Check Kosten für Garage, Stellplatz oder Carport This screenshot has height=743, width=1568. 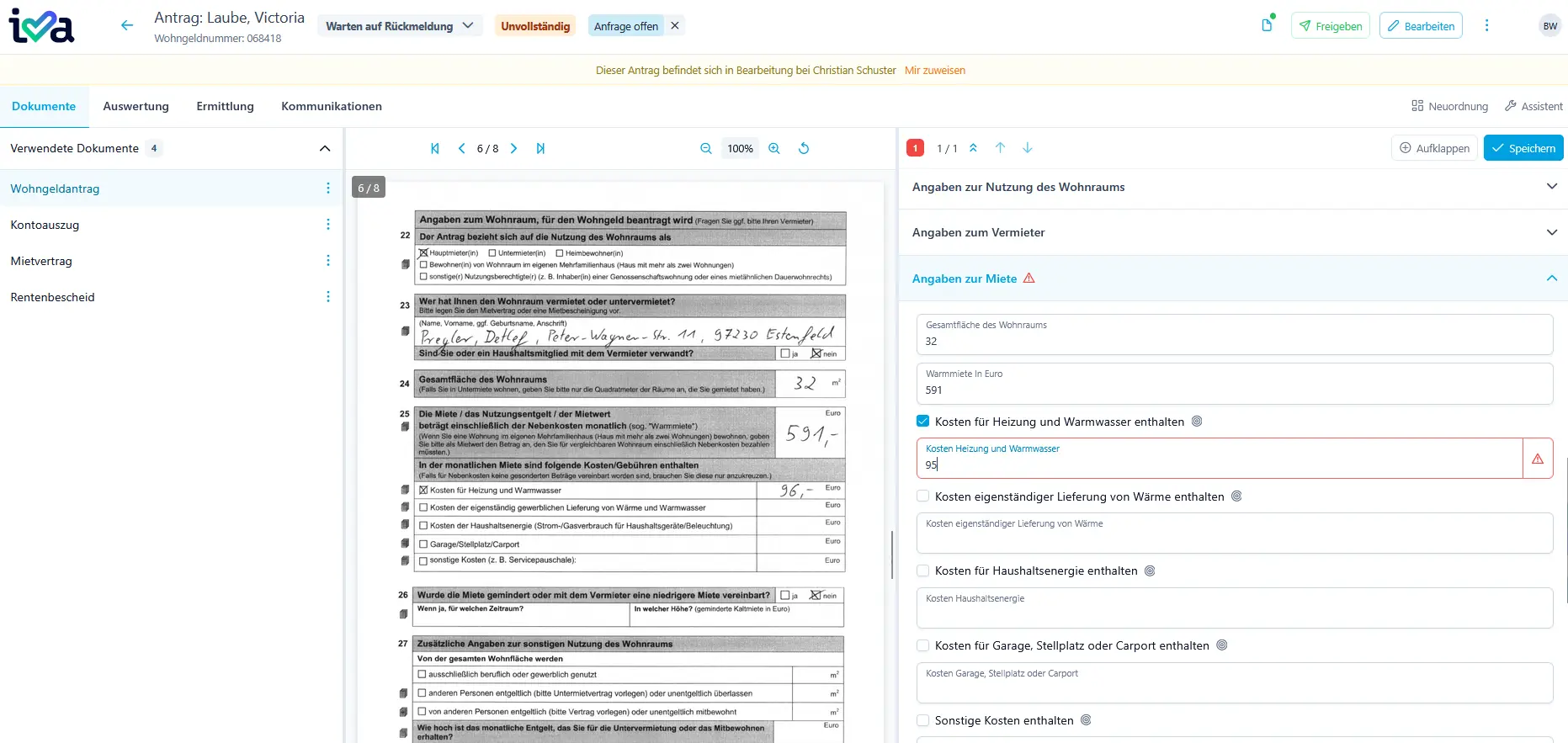pos(923,645)
